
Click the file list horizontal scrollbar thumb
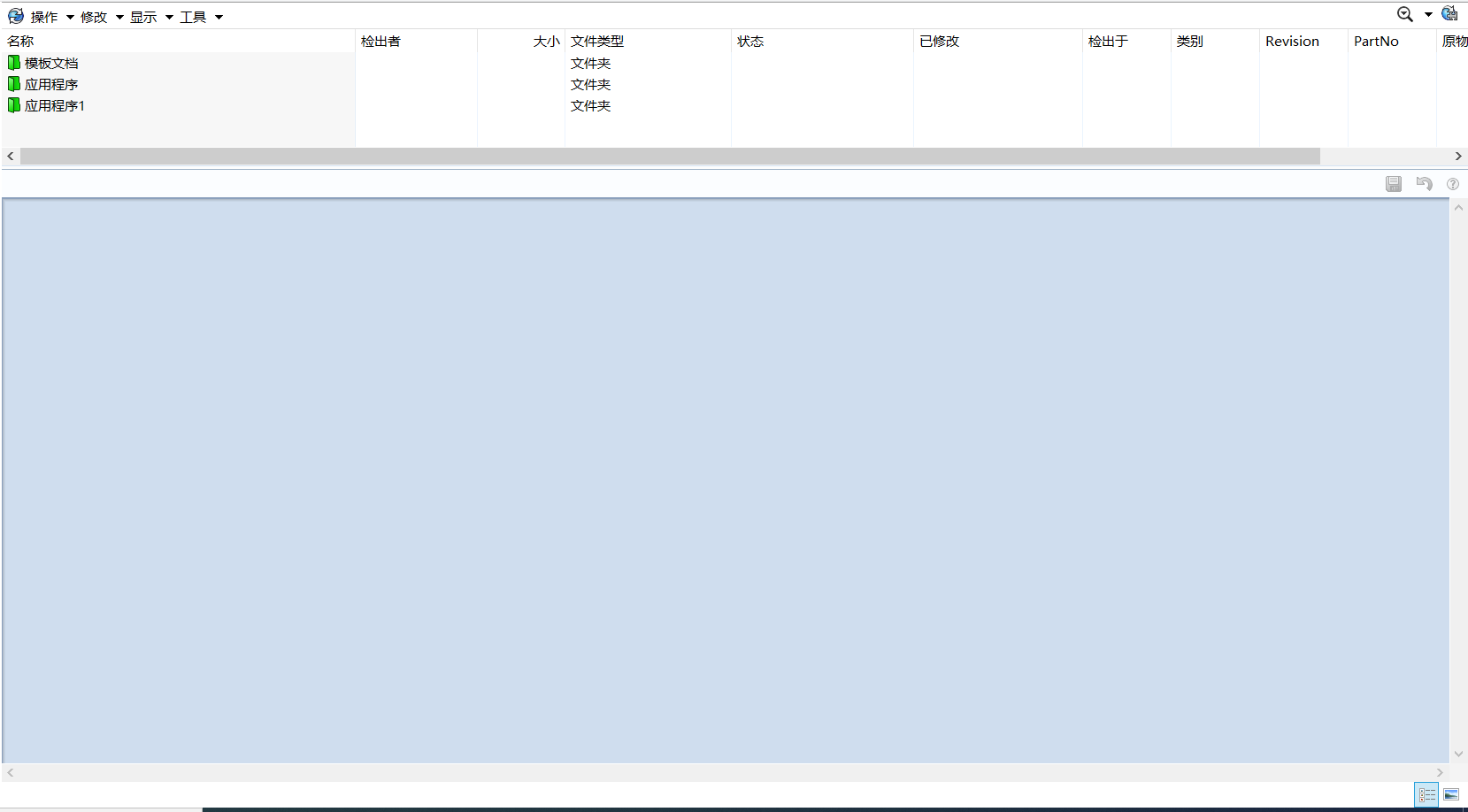pos(670,157)
